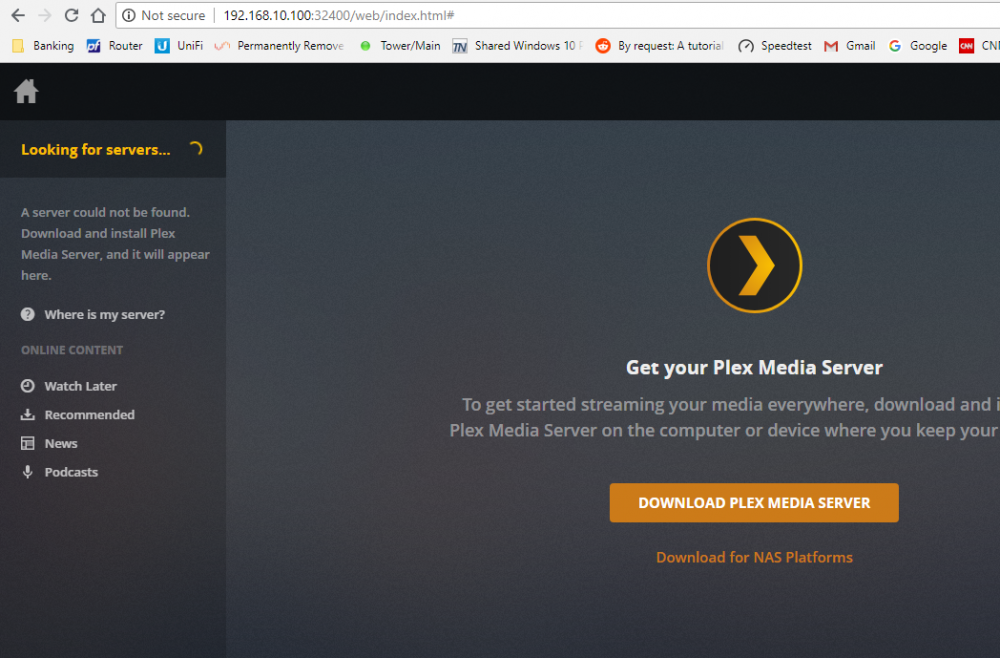Click the Looking for servers... header

pos(96,149)
